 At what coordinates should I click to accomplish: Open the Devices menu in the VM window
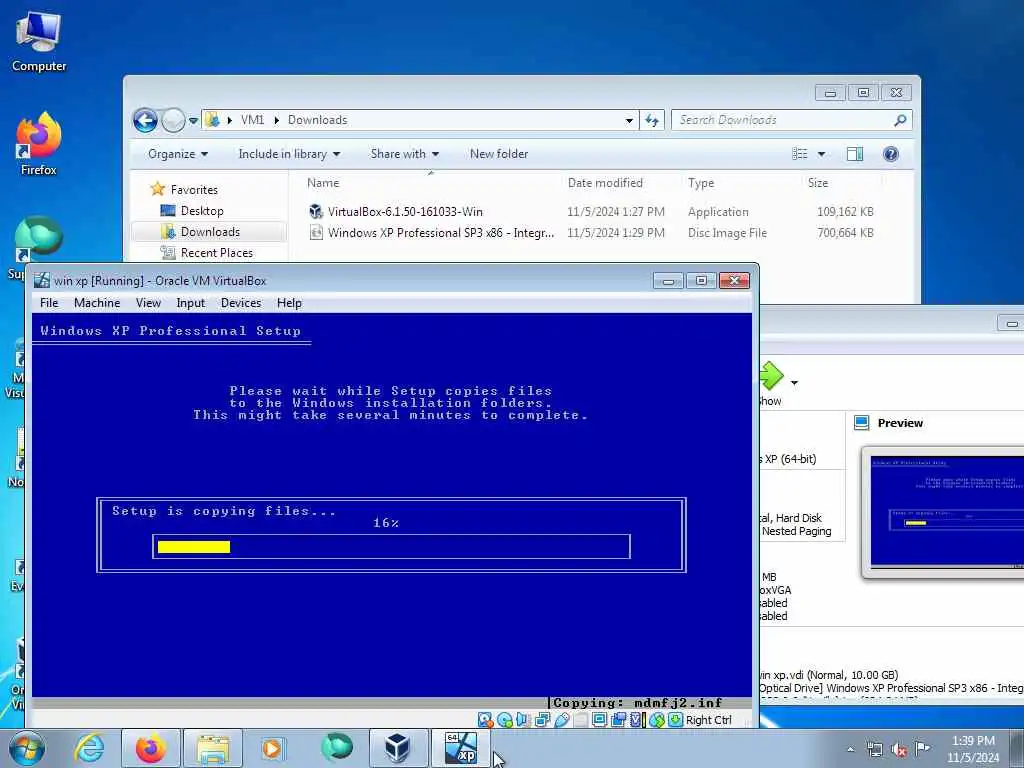point(241,303)
